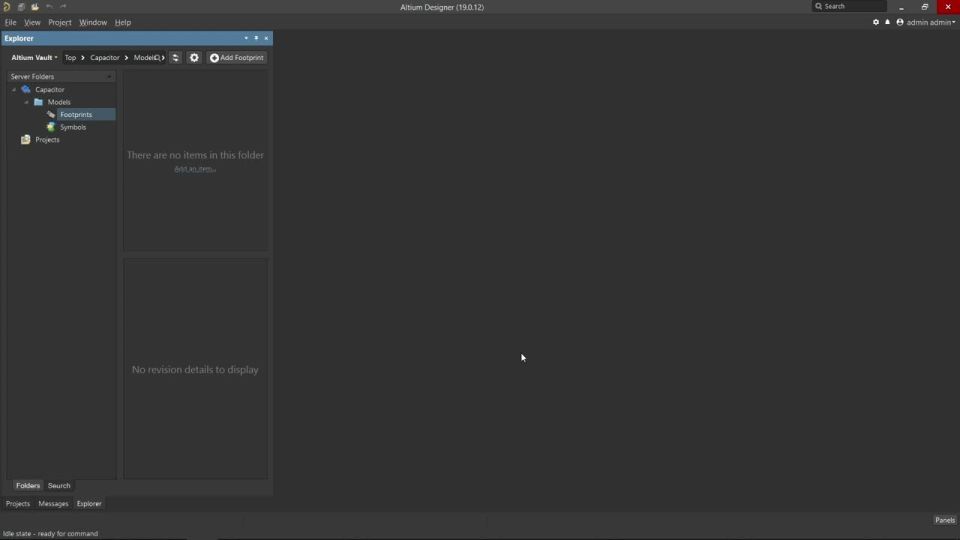Click the Symbols folder icon
960x540 pixels.
coord(51,127)
